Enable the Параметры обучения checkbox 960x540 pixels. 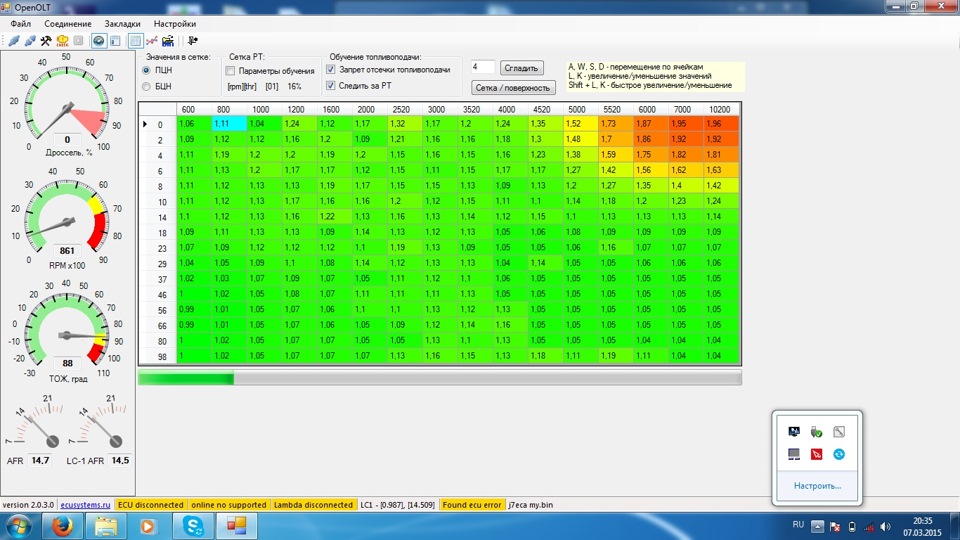click(230, 71)
